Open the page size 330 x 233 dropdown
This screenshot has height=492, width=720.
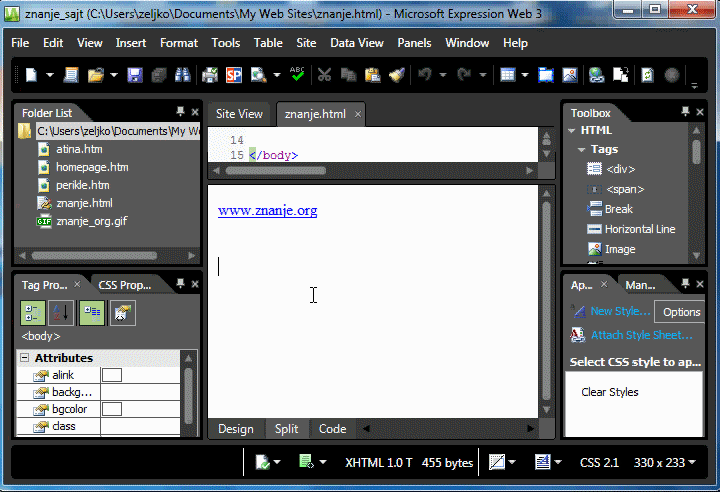pyautogui.click(x=664, y=463)
